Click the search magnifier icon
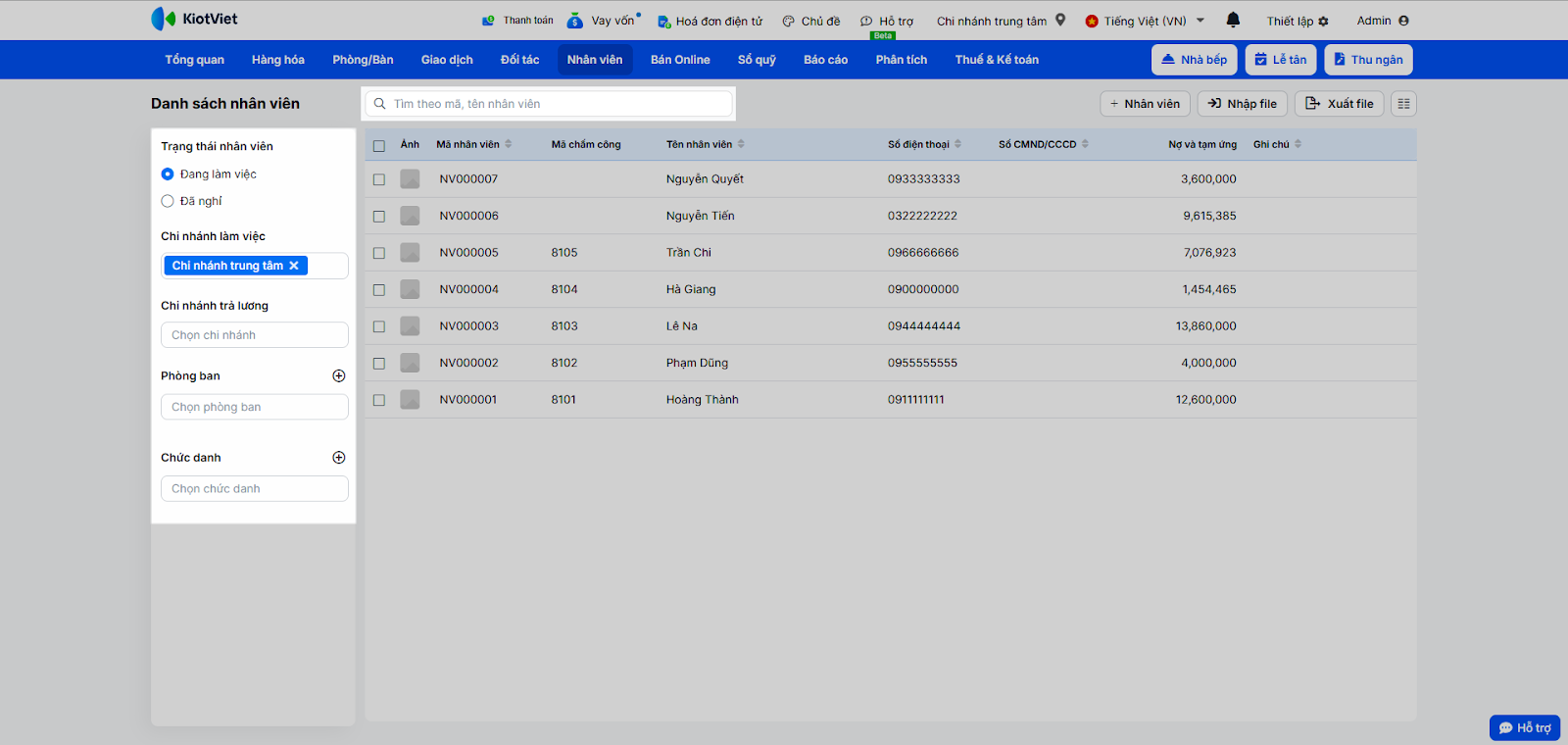Image resolution: width=1568 pixels, height=745 pixels. pos(380,104)
